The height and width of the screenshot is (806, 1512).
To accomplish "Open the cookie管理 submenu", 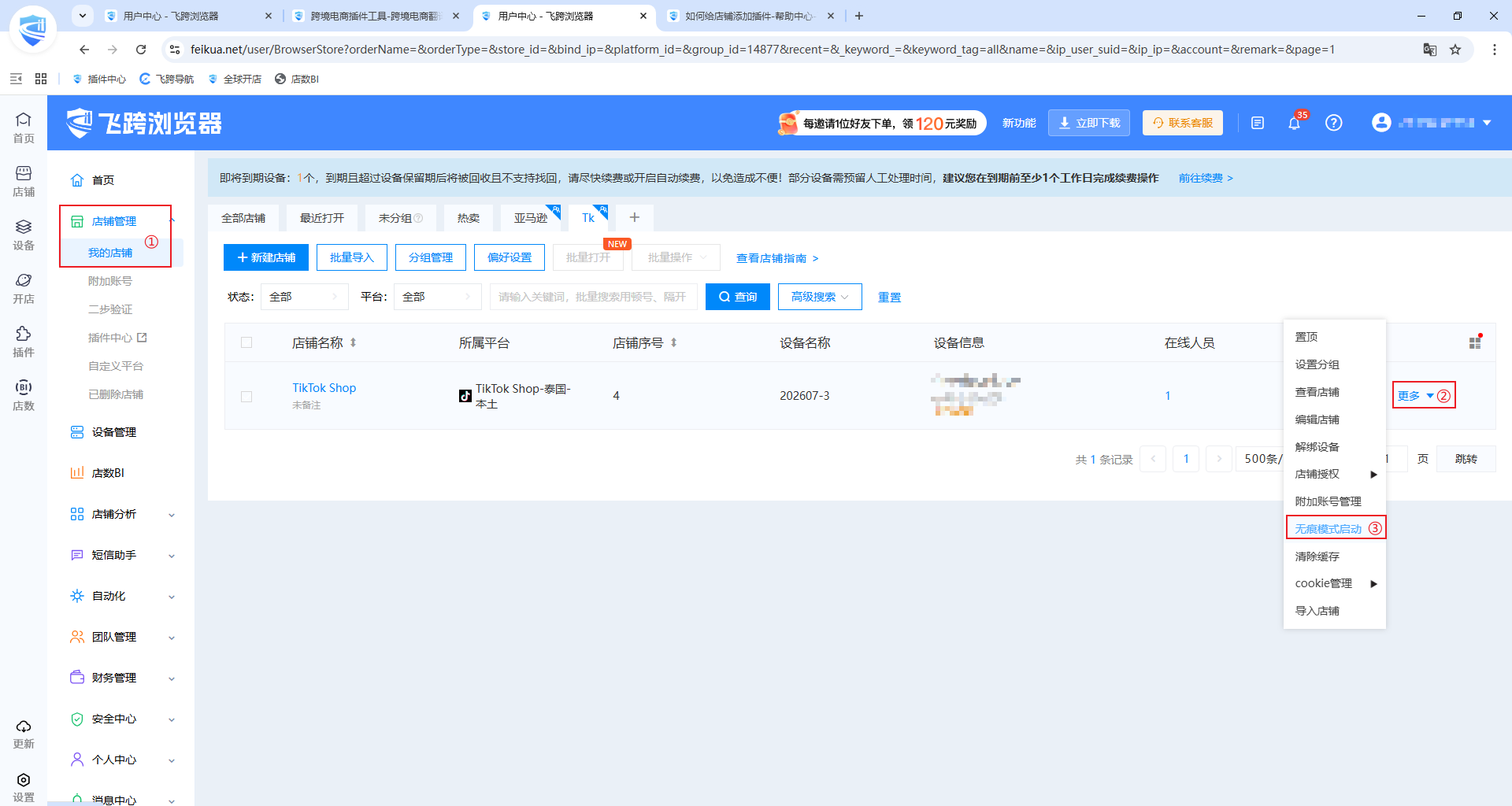I will coord(1335,583).
